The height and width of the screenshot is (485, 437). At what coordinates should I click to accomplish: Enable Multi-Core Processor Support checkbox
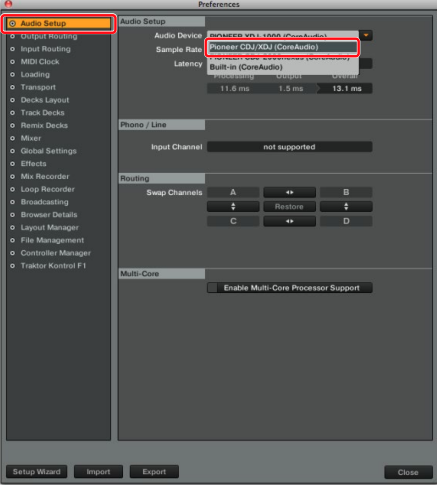212,288
